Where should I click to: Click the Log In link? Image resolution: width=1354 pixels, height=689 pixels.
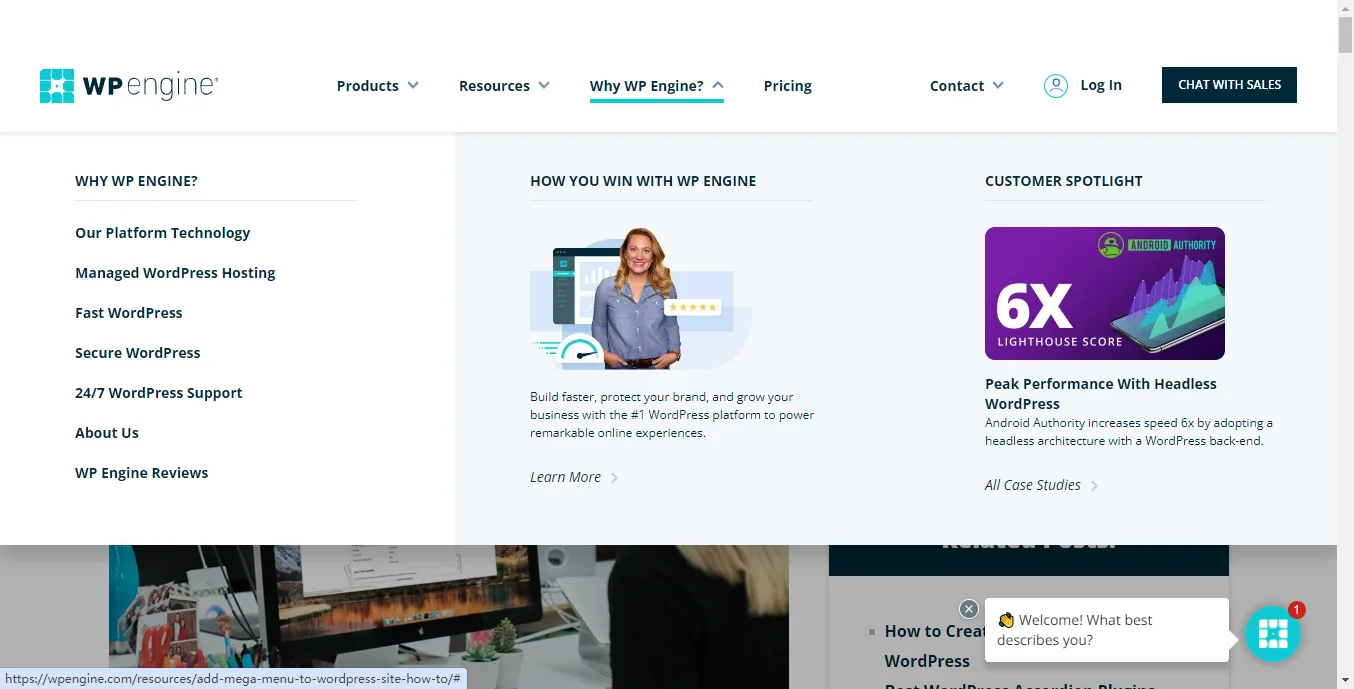tap(1101, 85)
